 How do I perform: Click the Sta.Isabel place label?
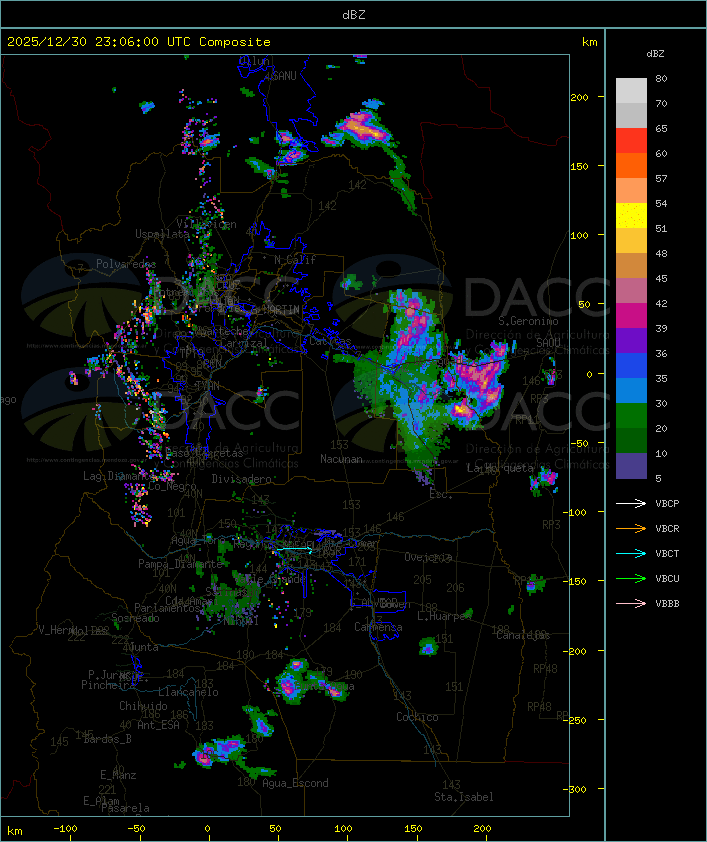coord(464,797)
